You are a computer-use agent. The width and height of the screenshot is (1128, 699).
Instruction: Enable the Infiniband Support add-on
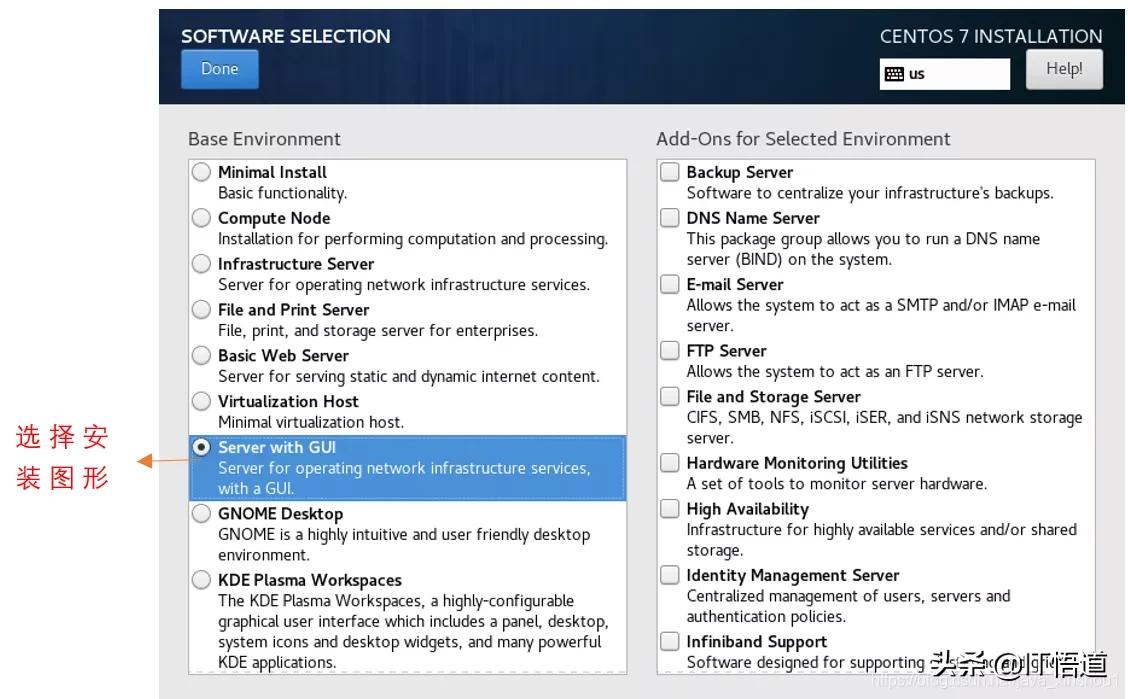coord(670,641)
